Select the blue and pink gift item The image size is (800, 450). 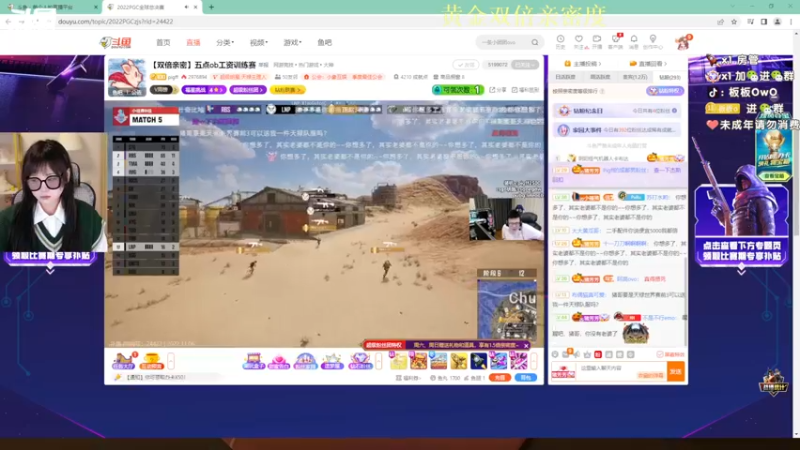pos(498,361)
